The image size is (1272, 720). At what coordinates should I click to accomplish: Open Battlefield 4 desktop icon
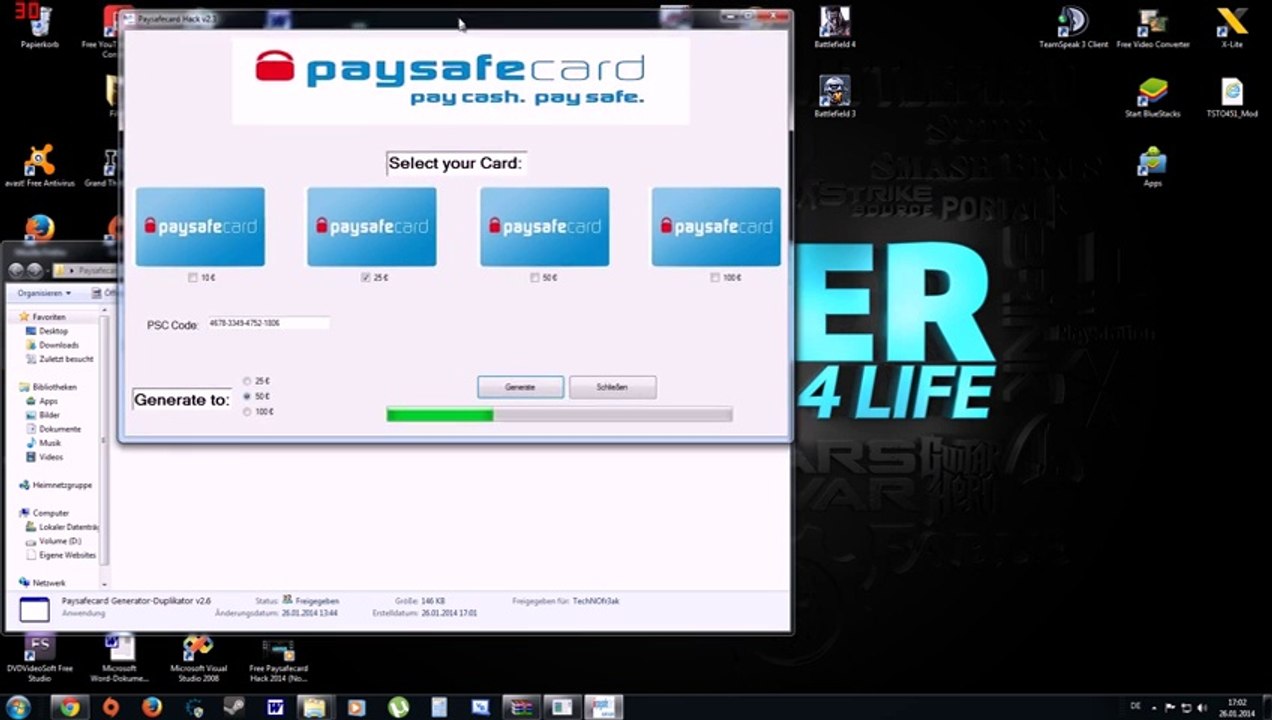pos(835,27)
